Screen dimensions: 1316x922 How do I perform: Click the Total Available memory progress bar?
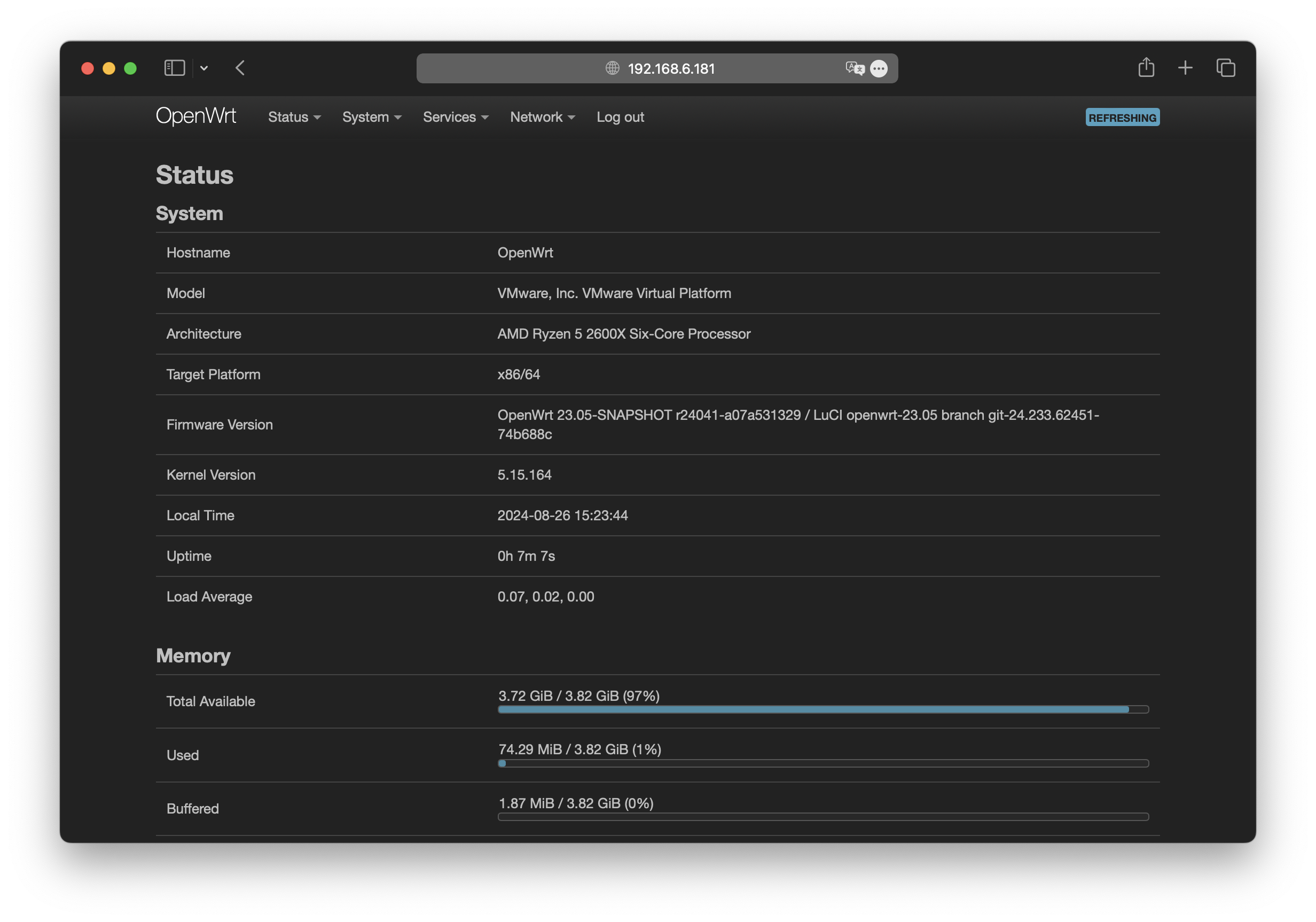[822, 709]
